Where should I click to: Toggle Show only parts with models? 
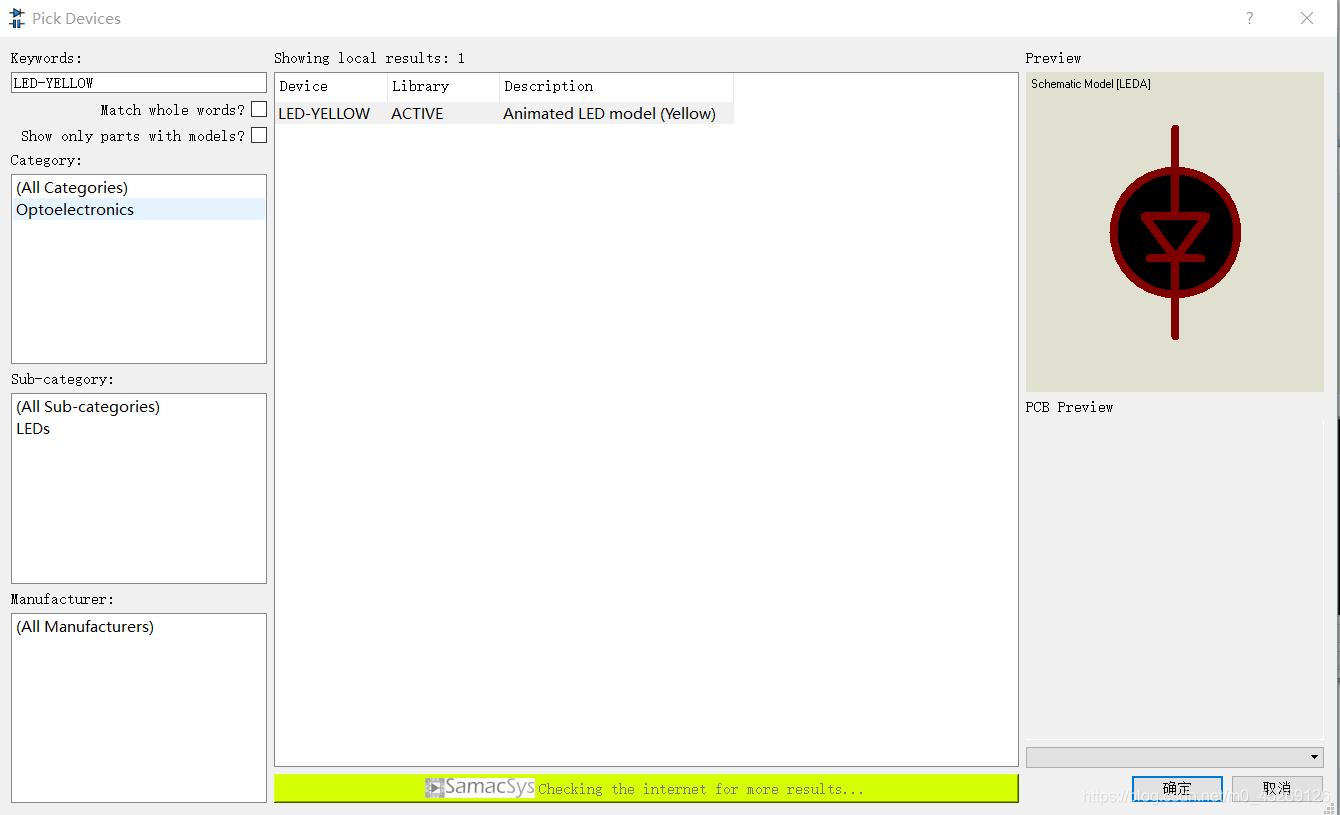(259, 135)
